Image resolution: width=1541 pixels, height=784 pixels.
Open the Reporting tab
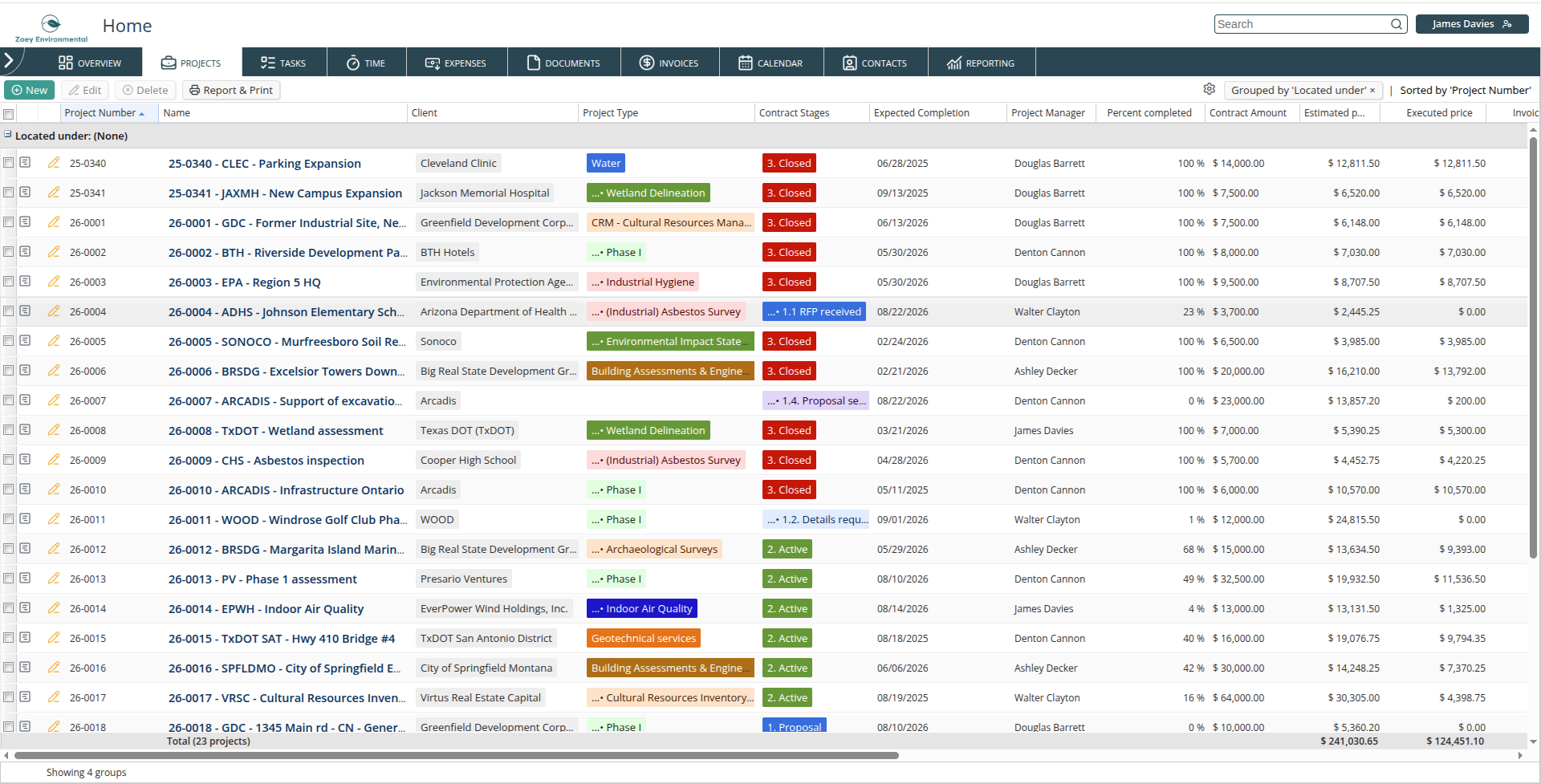pyautogui.click(x=981, y=63)
